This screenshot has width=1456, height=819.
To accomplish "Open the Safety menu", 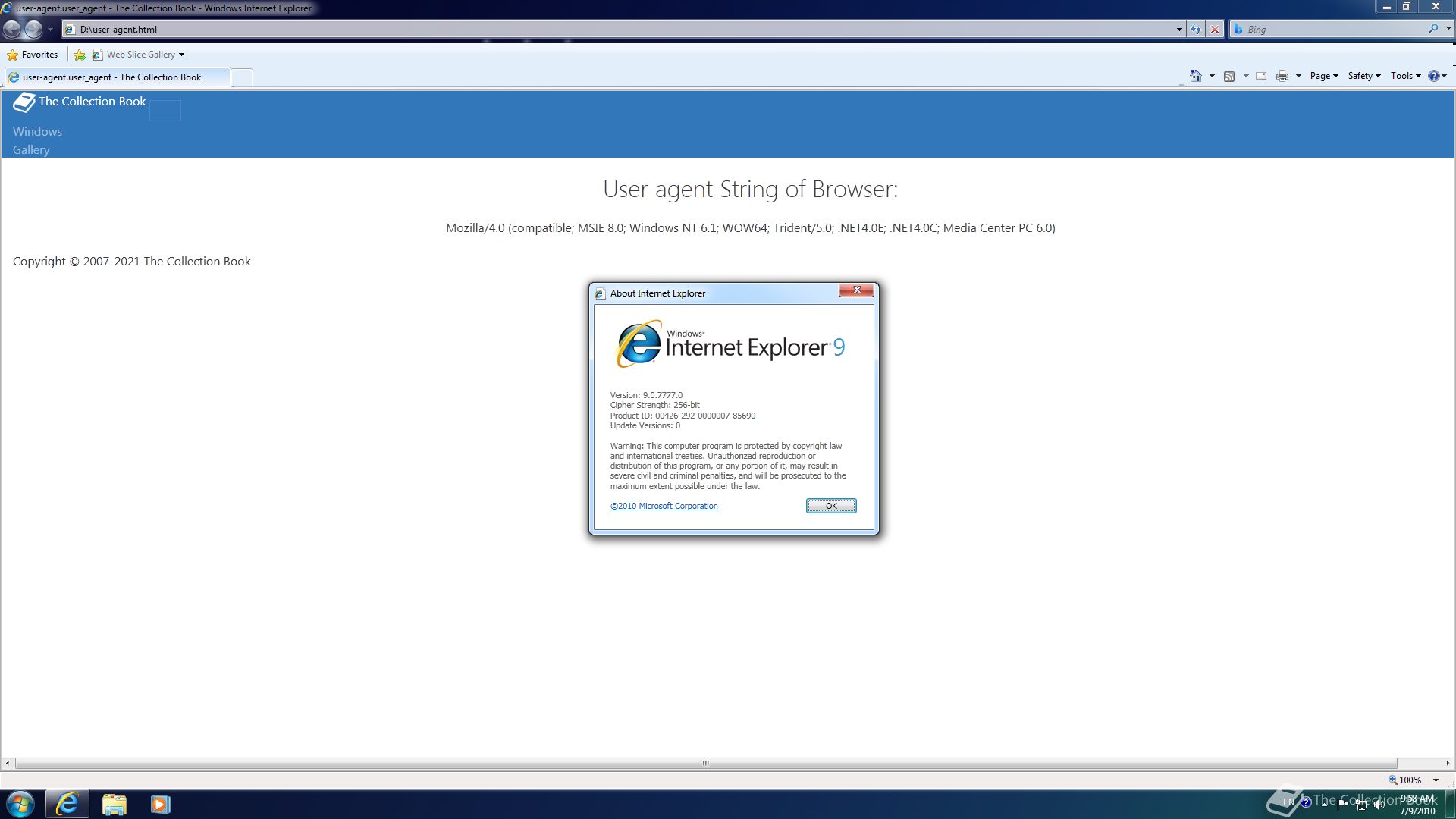I will 1363,76.
